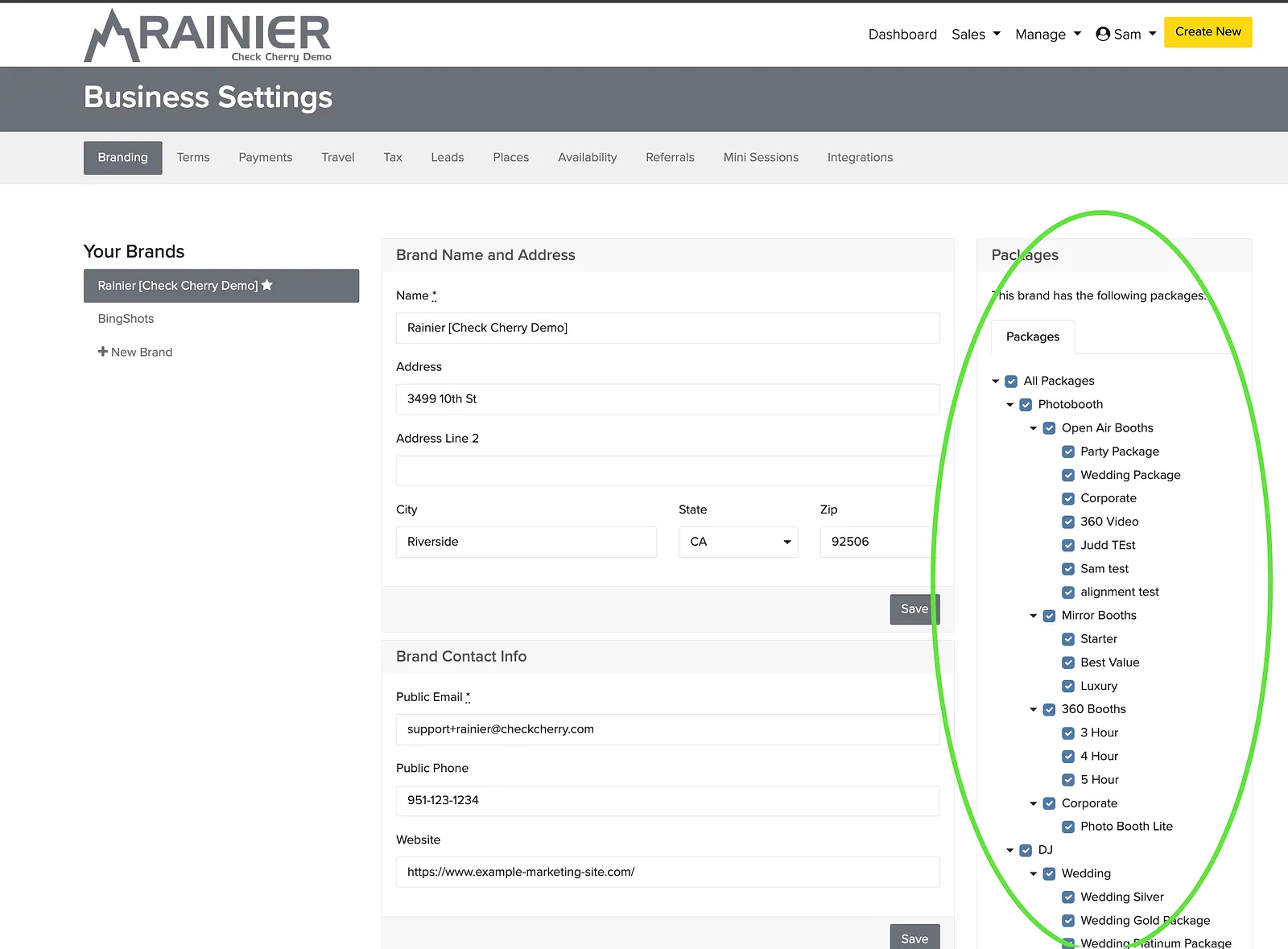1288x949 pixels.
Task: Uncheck the Judd TEst checkbox
Action: click(1068, 545)
